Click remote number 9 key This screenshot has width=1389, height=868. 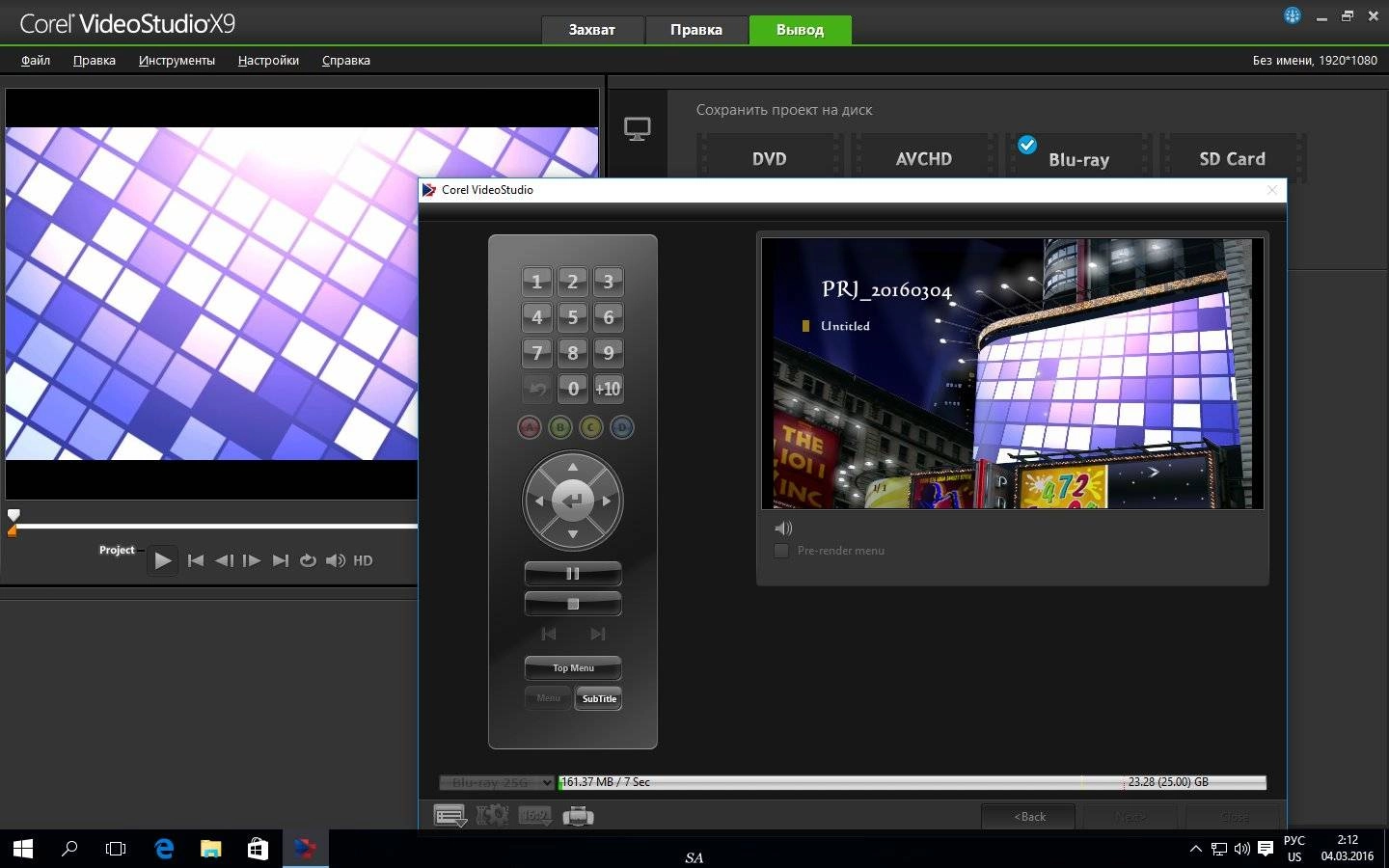(609, 353)
